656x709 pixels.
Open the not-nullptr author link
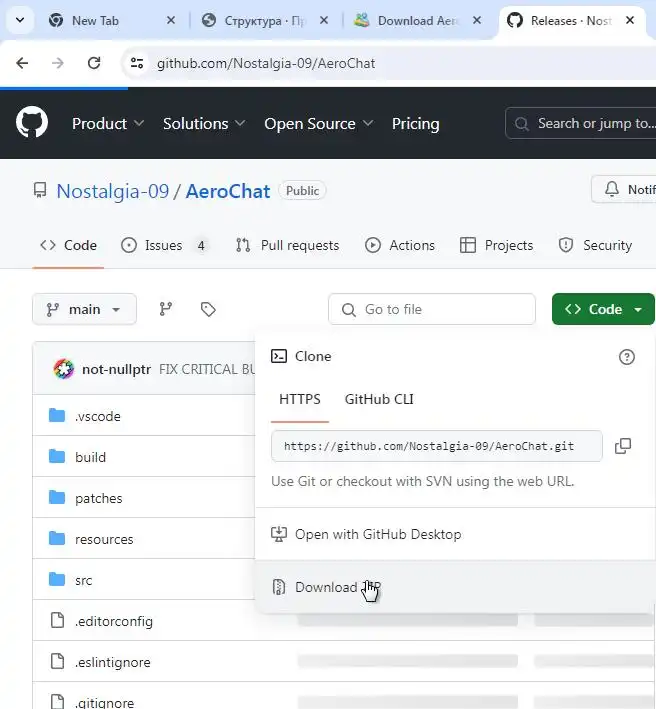pyautogui.click(x=116, y=369)
